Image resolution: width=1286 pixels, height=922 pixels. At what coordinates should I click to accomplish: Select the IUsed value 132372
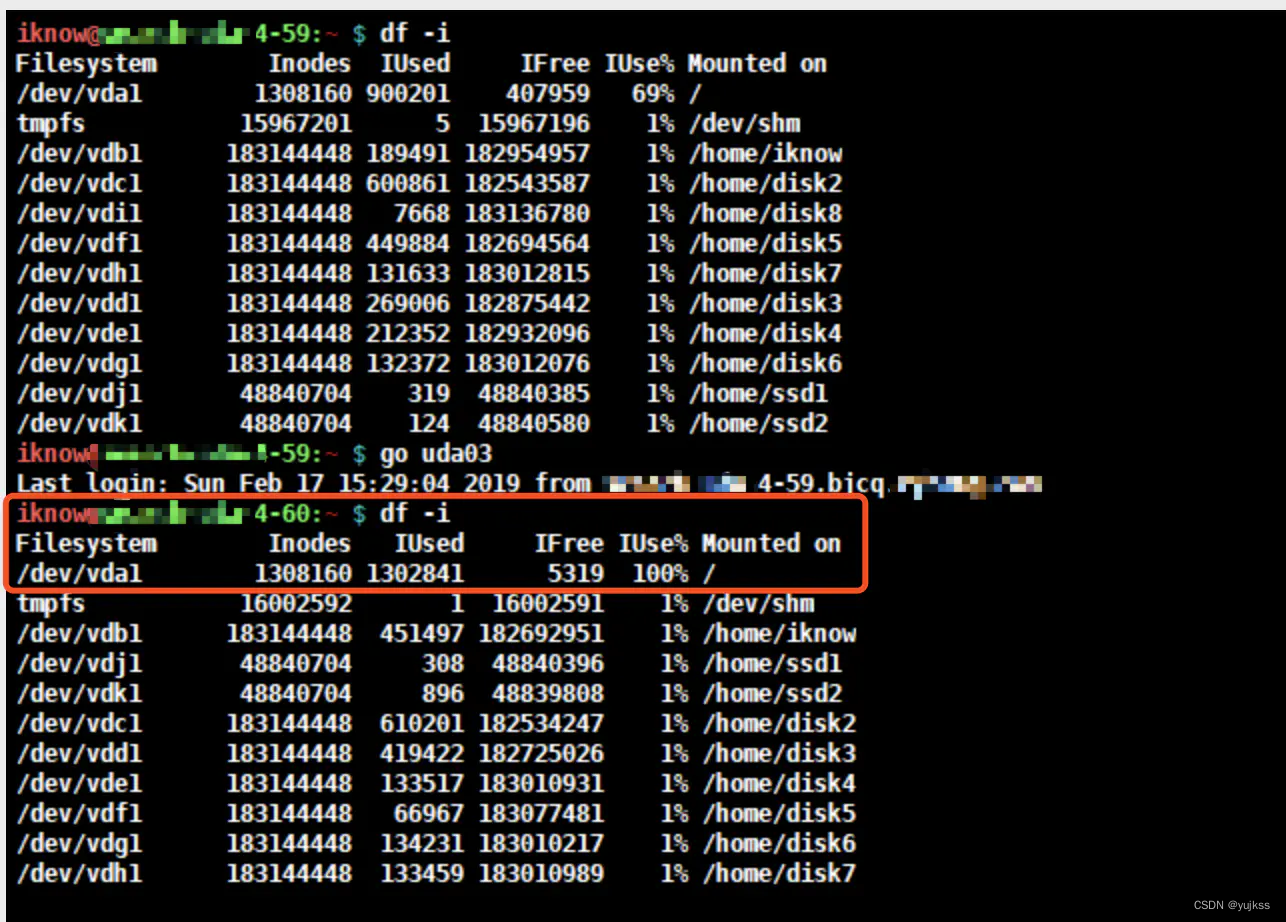[x=408, y=364]
